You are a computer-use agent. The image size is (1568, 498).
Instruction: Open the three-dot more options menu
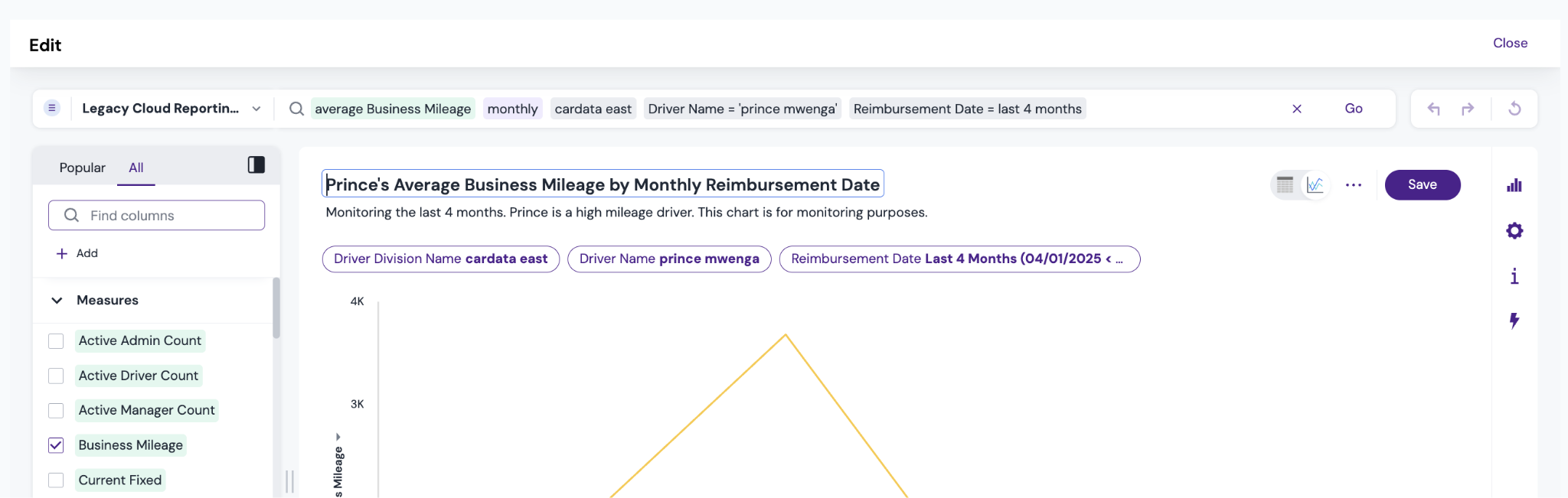[1354, 185]
